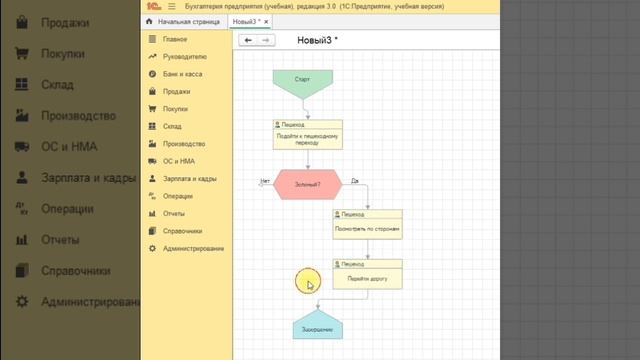This screenshot has width=640, height=360.
Task: Click large Склад icon in background window
Action: click(22, 84)
